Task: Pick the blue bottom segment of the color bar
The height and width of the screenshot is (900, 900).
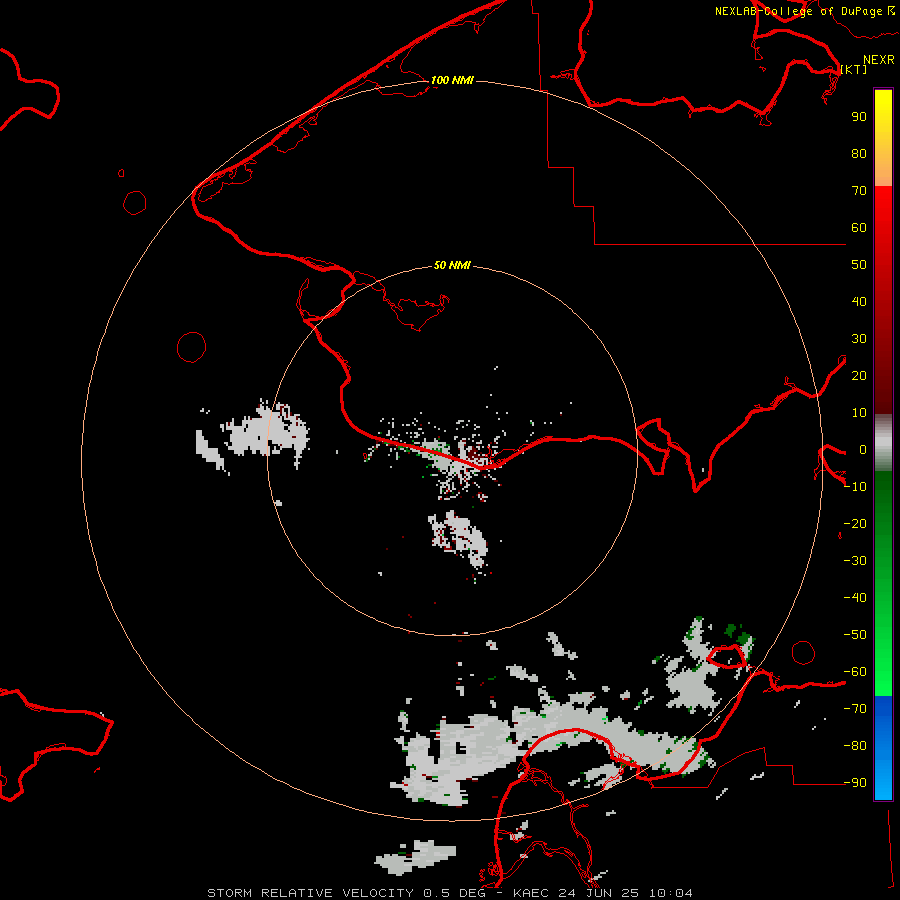Action: pos(883,748)
